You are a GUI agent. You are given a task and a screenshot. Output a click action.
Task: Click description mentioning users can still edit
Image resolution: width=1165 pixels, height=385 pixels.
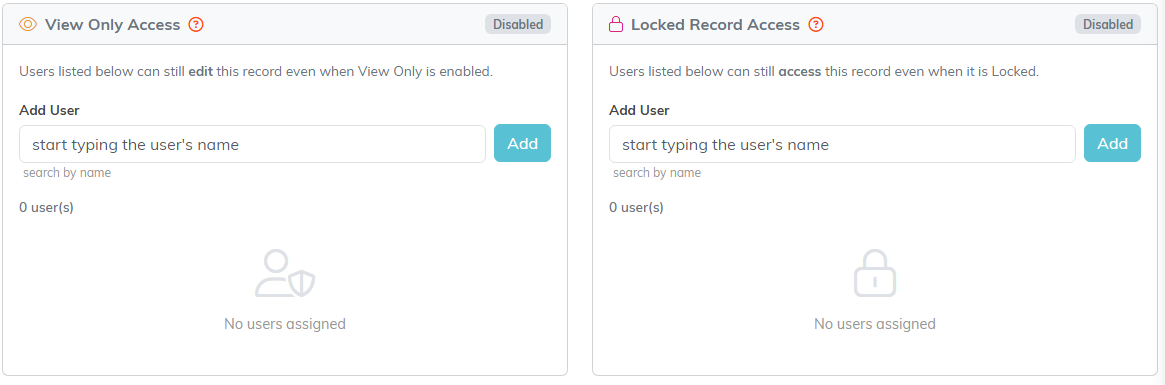256,72
